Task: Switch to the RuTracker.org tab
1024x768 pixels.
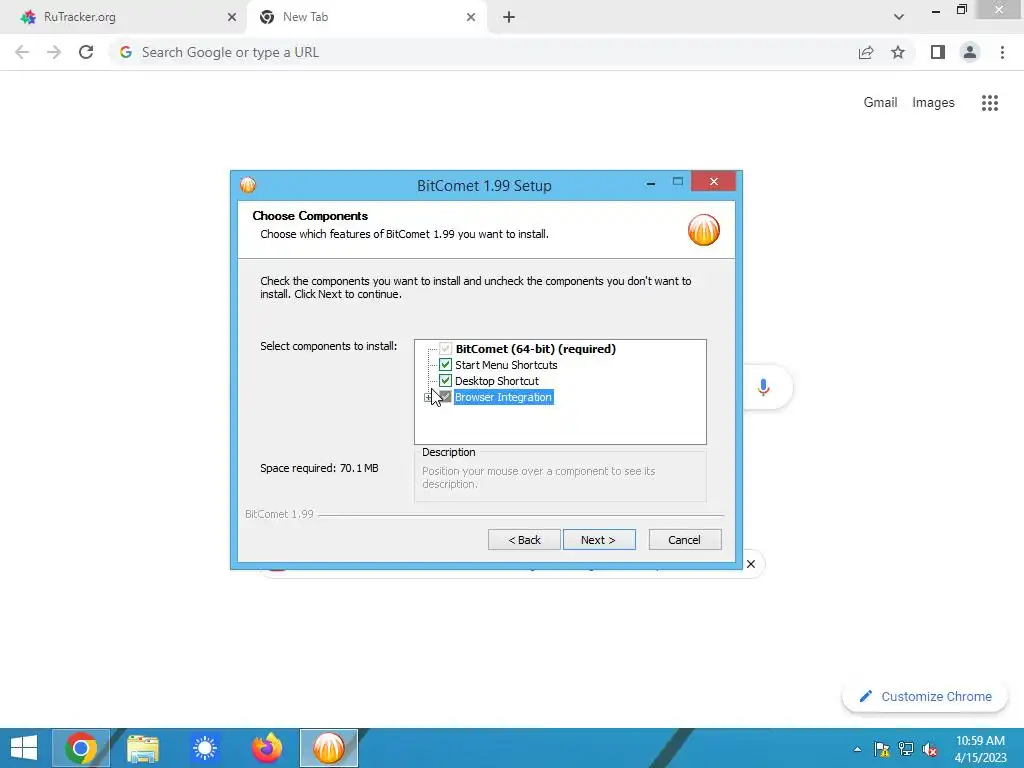Action: [x=124, y=17]
